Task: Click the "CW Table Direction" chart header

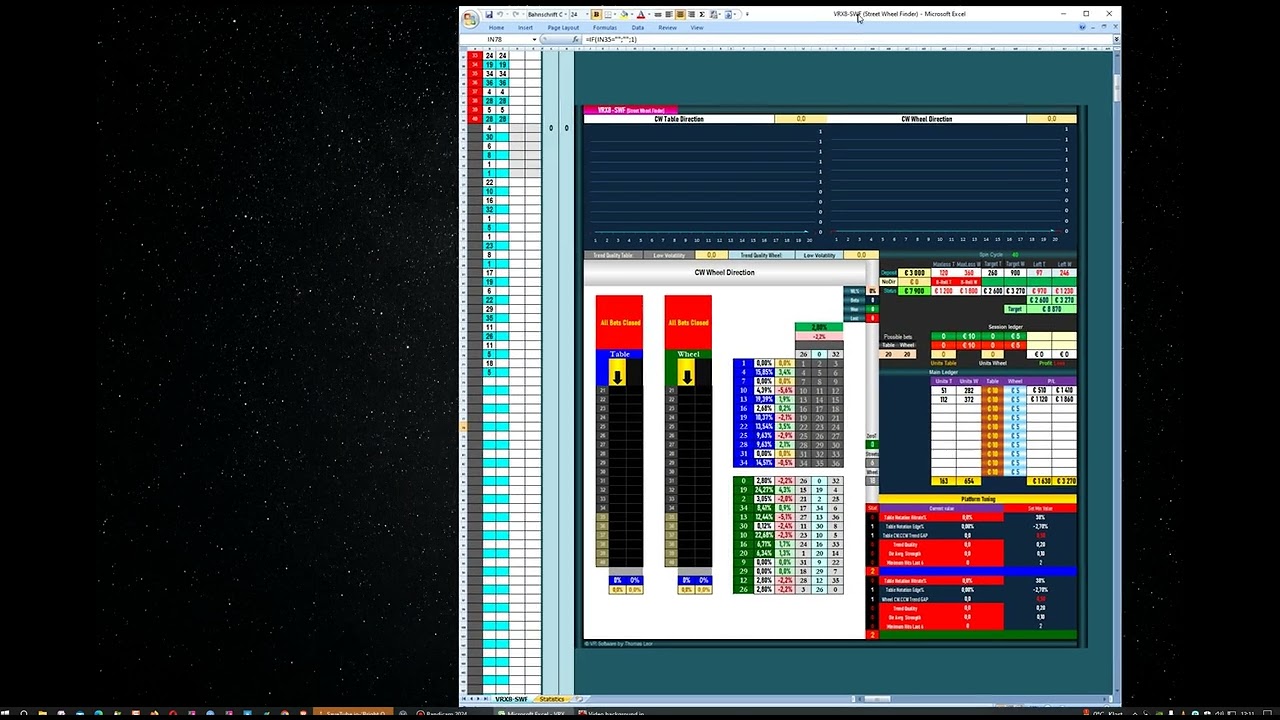Action: coord(679,119)
